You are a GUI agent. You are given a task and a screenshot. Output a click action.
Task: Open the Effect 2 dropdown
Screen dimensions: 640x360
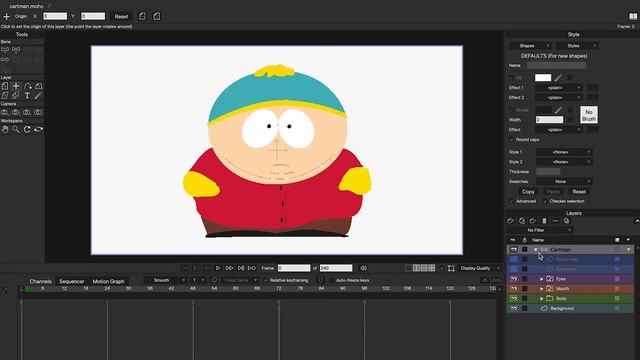coord(559,98)
